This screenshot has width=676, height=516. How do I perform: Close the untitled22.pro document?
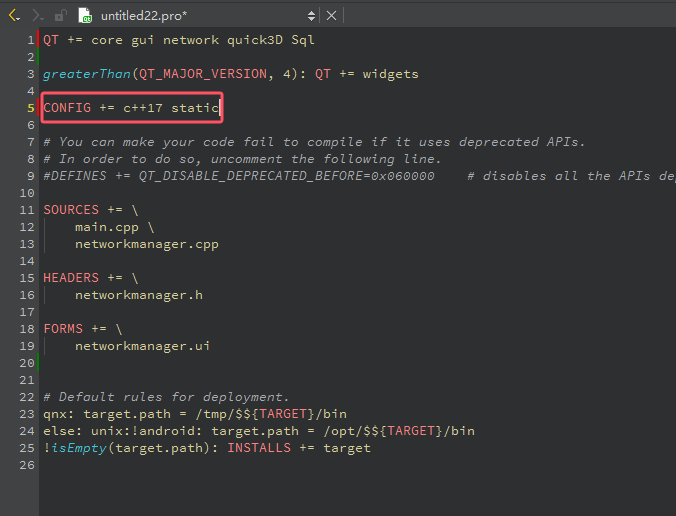[331, 15]
